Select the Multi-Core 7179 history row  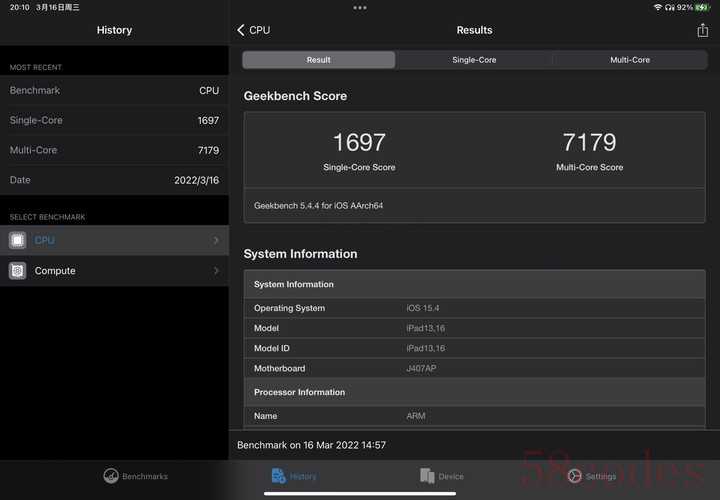point(114,150)
